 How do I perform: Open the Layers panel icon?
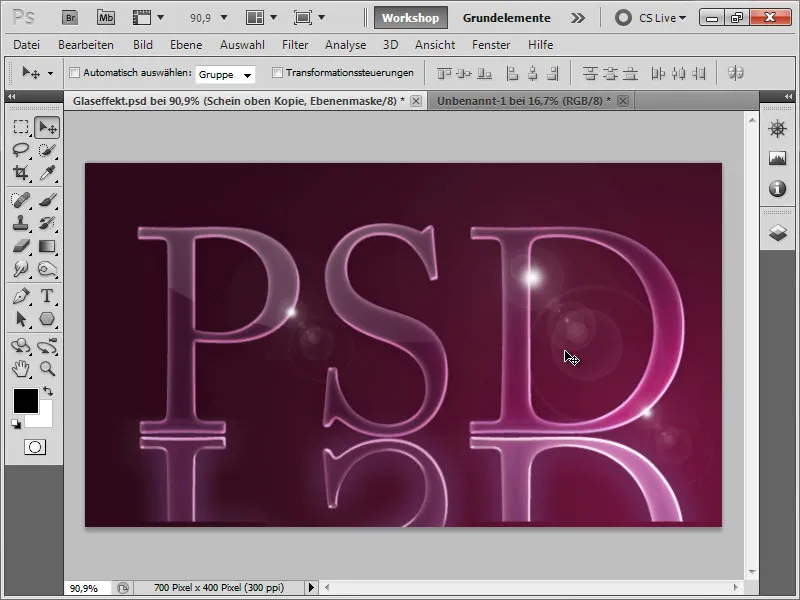[x=777, y=233]
